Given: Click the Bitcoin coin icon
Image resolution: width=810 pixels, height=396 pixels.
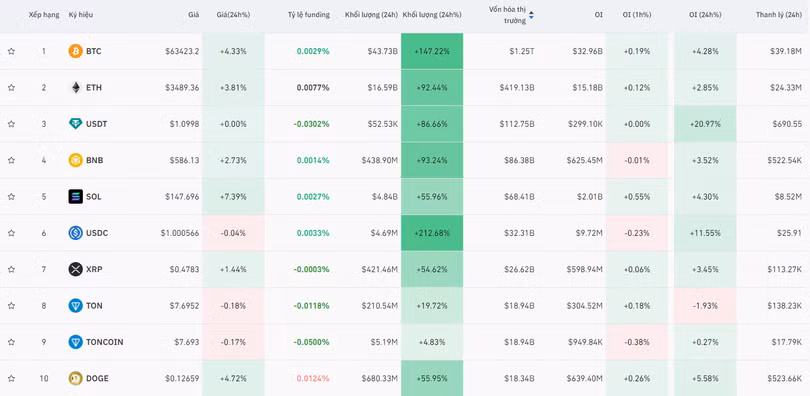Looking at the screenshot, I should pos(75,51).
